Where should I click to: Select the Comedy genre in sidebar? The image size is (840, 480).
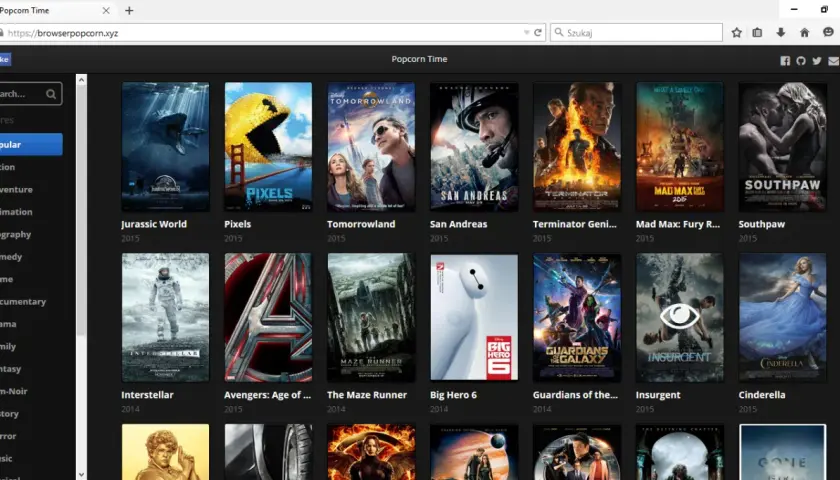click(11, 257)
